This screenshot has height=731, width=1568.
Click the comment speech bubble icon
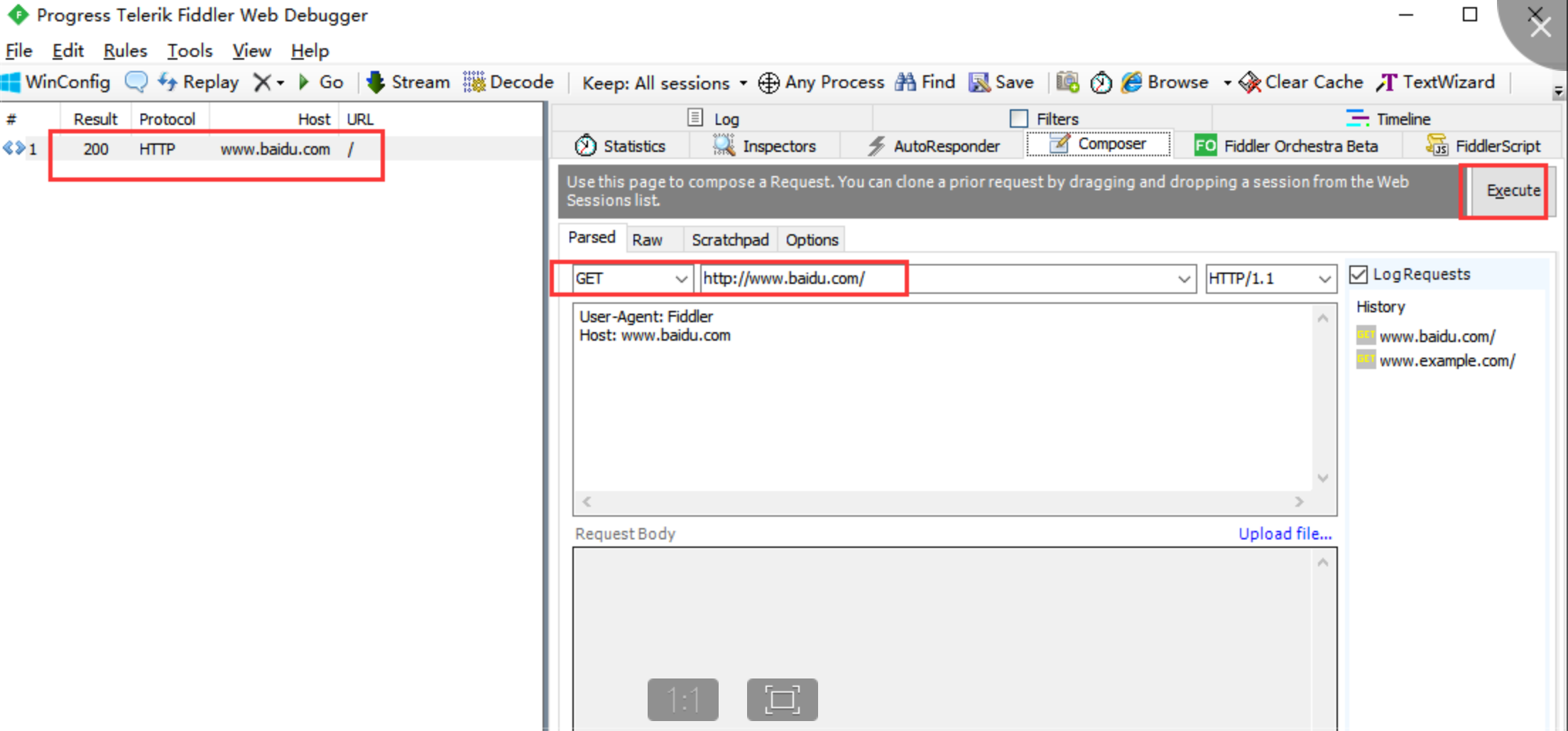(x=136, y=82)
